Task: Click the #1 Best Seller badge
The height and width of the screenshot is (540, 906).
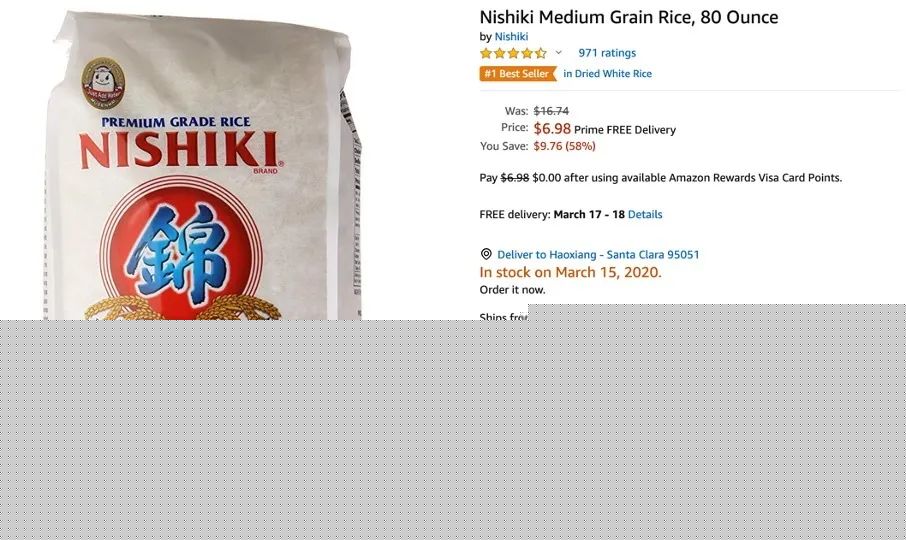Action: (x=518, y=73)
